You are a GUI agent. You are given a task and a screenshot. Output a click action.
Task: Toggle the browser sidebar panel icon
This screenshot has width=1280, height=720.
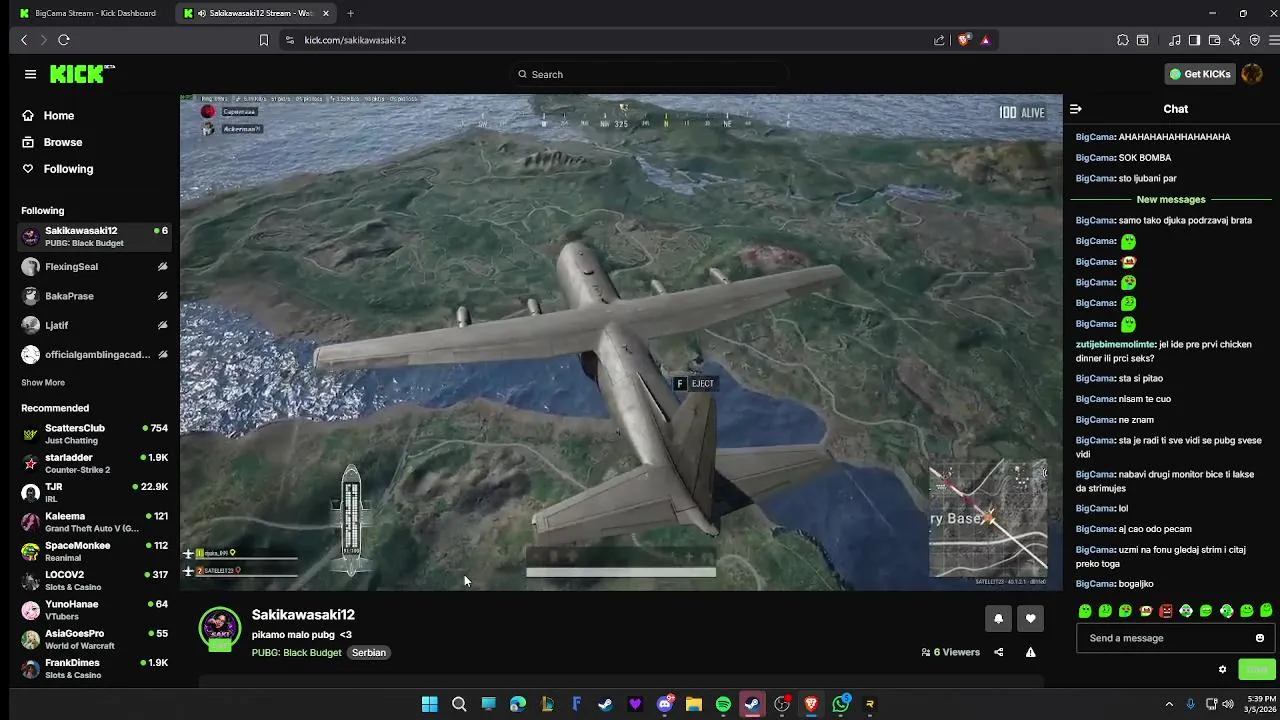(x=1194, y=40)
